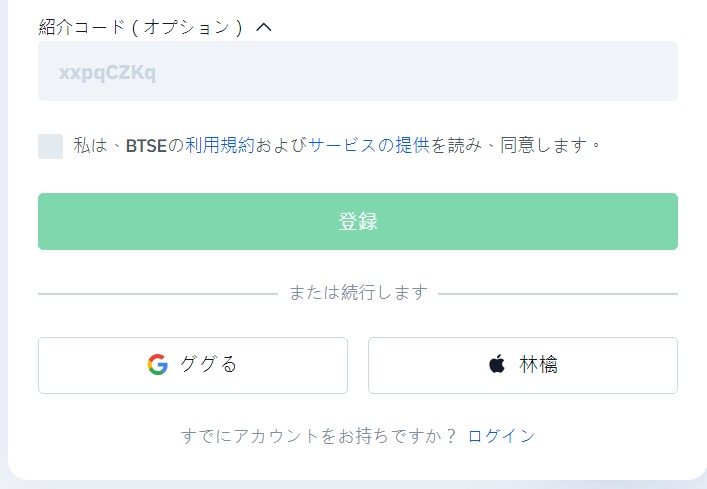Click the 林檎 text label
Image resolution: width=707 pixels, height=489 pixels.
538,364
